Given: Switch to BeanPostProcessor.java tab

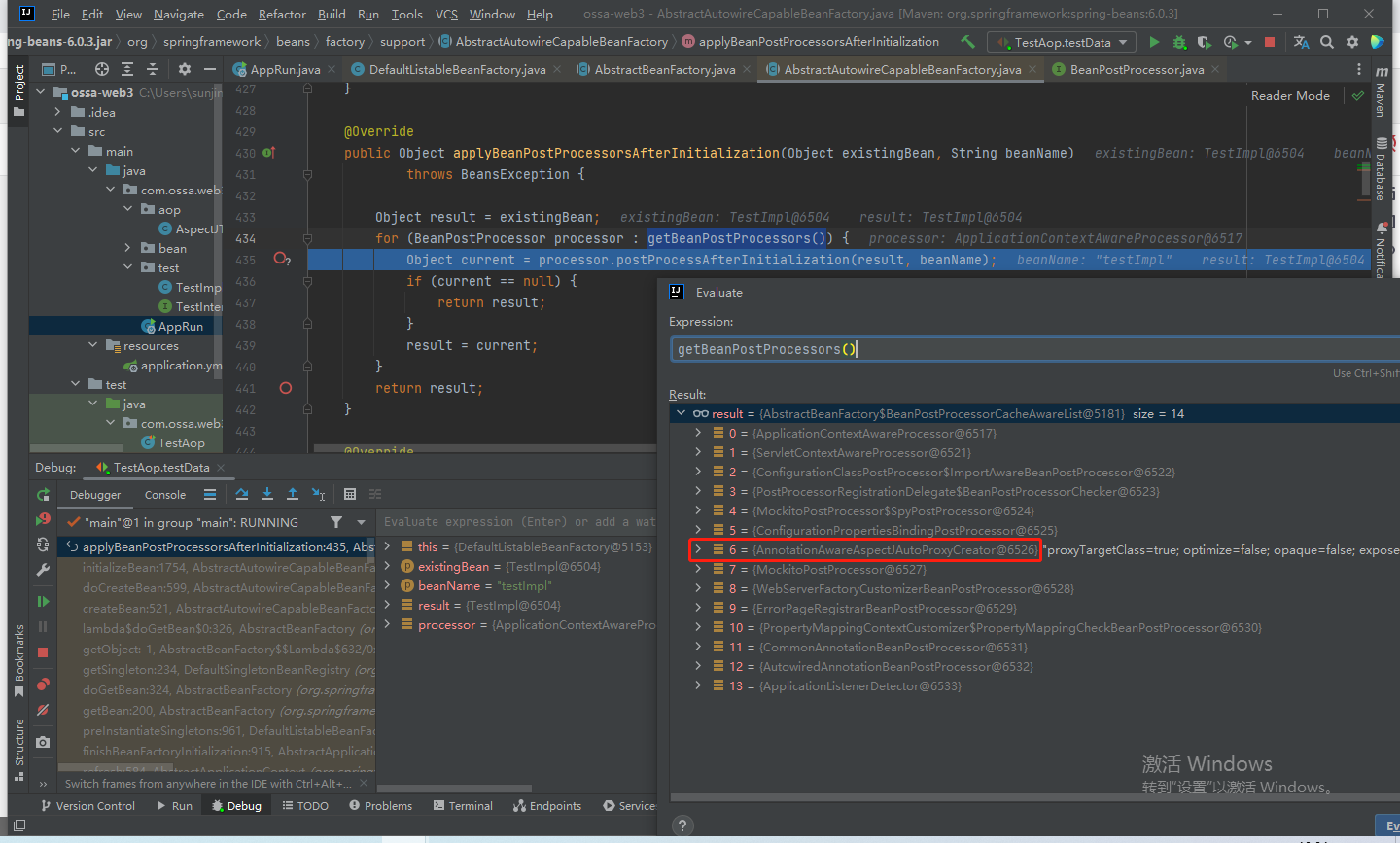Looking at the screenshot, I should [1137, 69].
